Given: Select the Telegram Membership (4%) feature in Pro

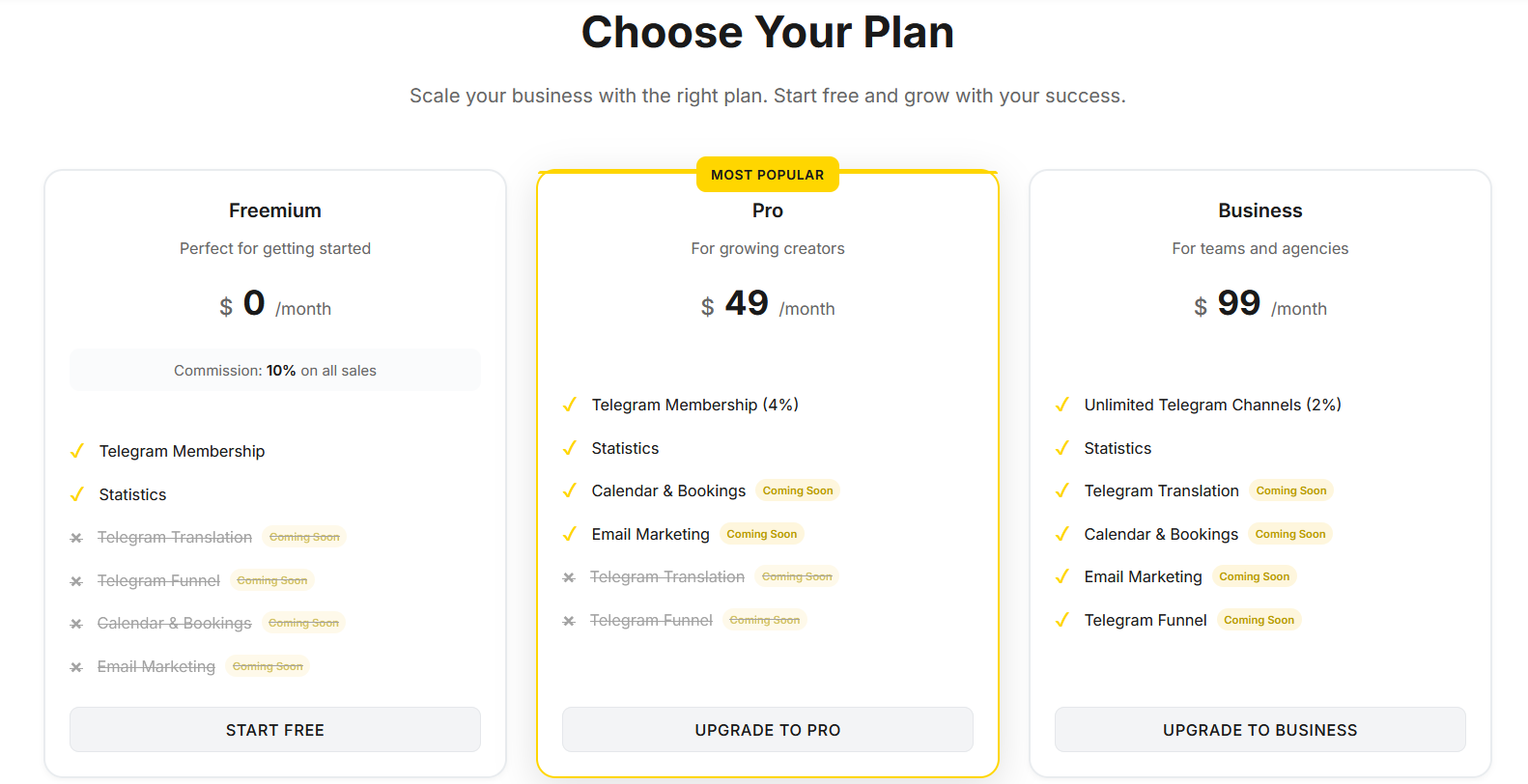Looking at the screenshot, I should (694, 404).
